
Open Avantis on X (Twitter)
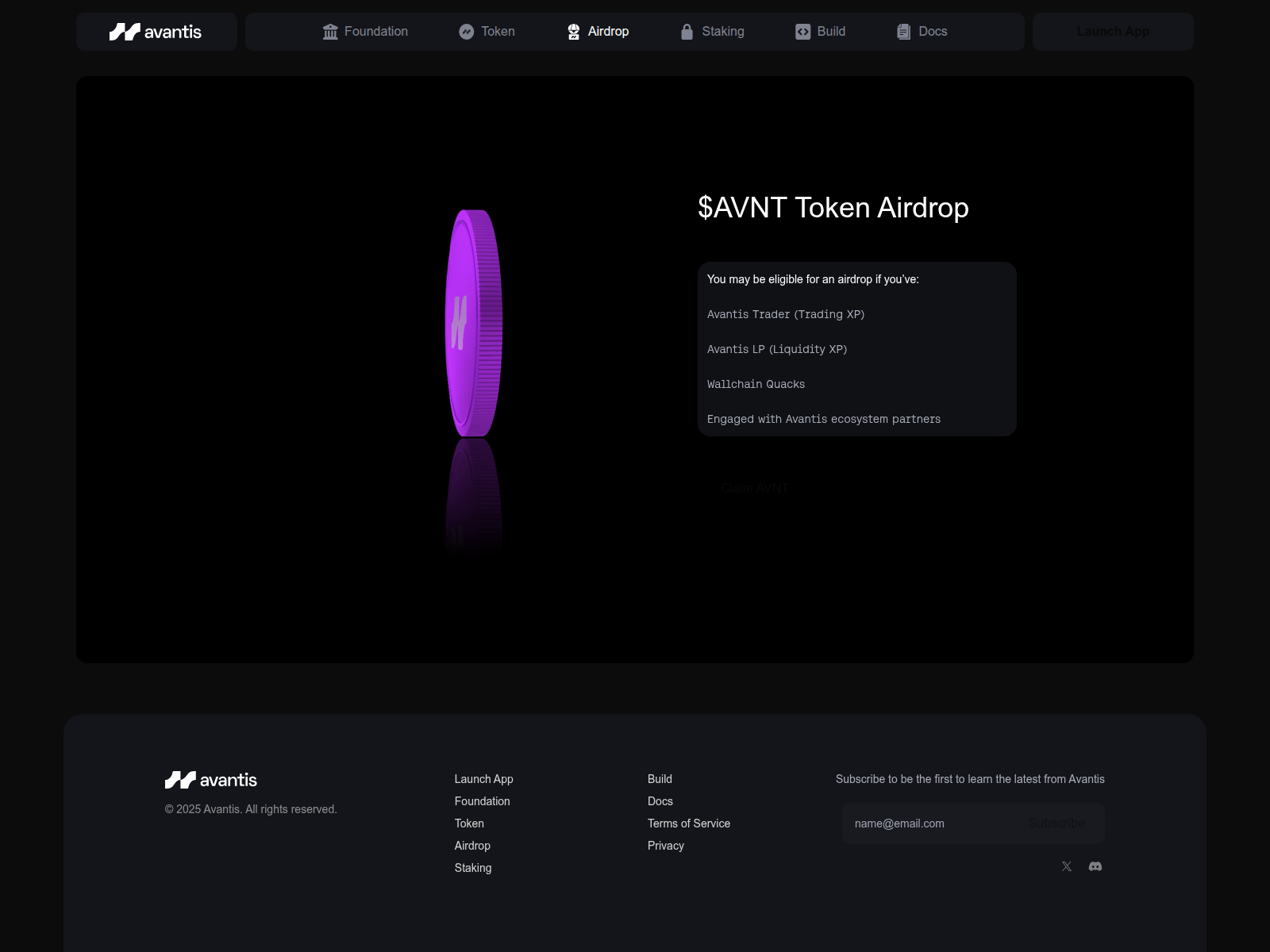[x=1066, y=866]
